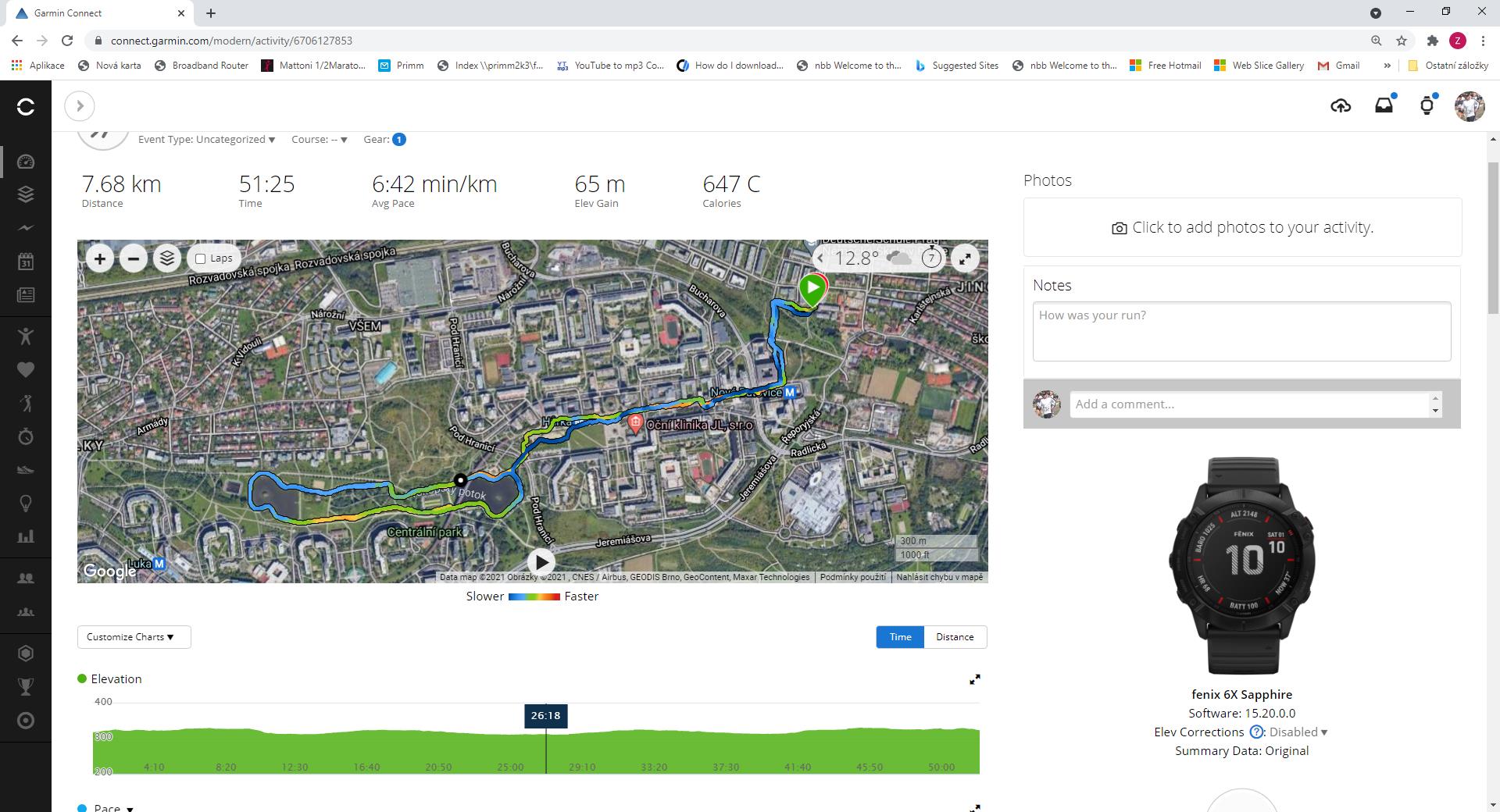Open a new browser tab

coord(211,12)
